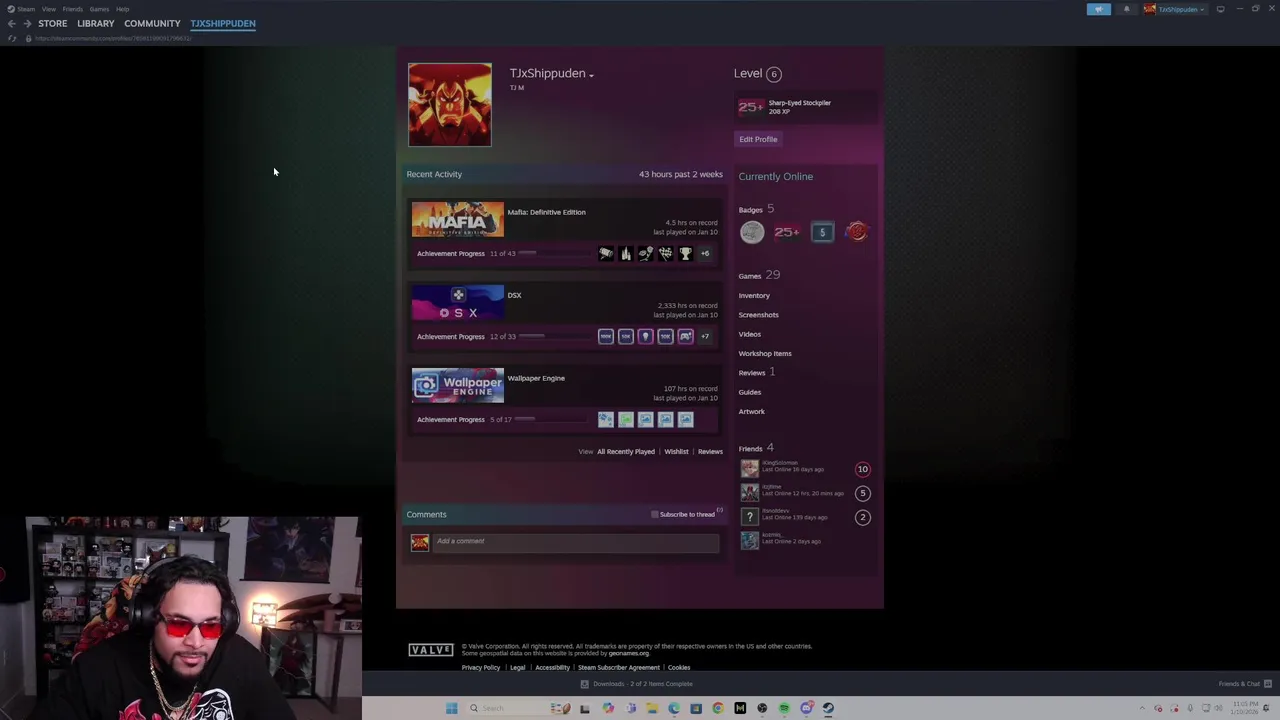
Task: Open the Games menu in menu bar
Action: pos(99,9)
